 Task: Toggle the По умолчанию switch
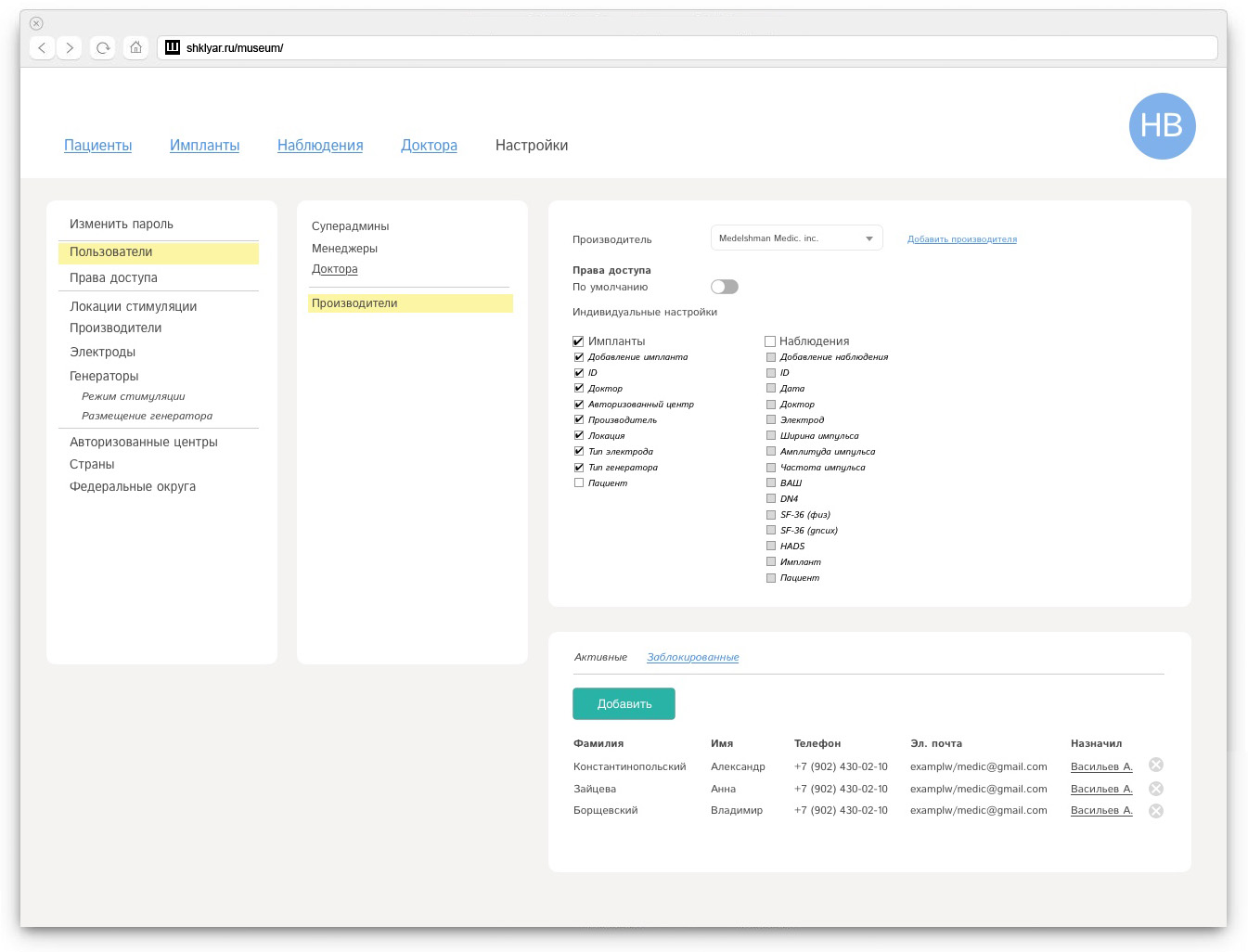coord(725,287)
